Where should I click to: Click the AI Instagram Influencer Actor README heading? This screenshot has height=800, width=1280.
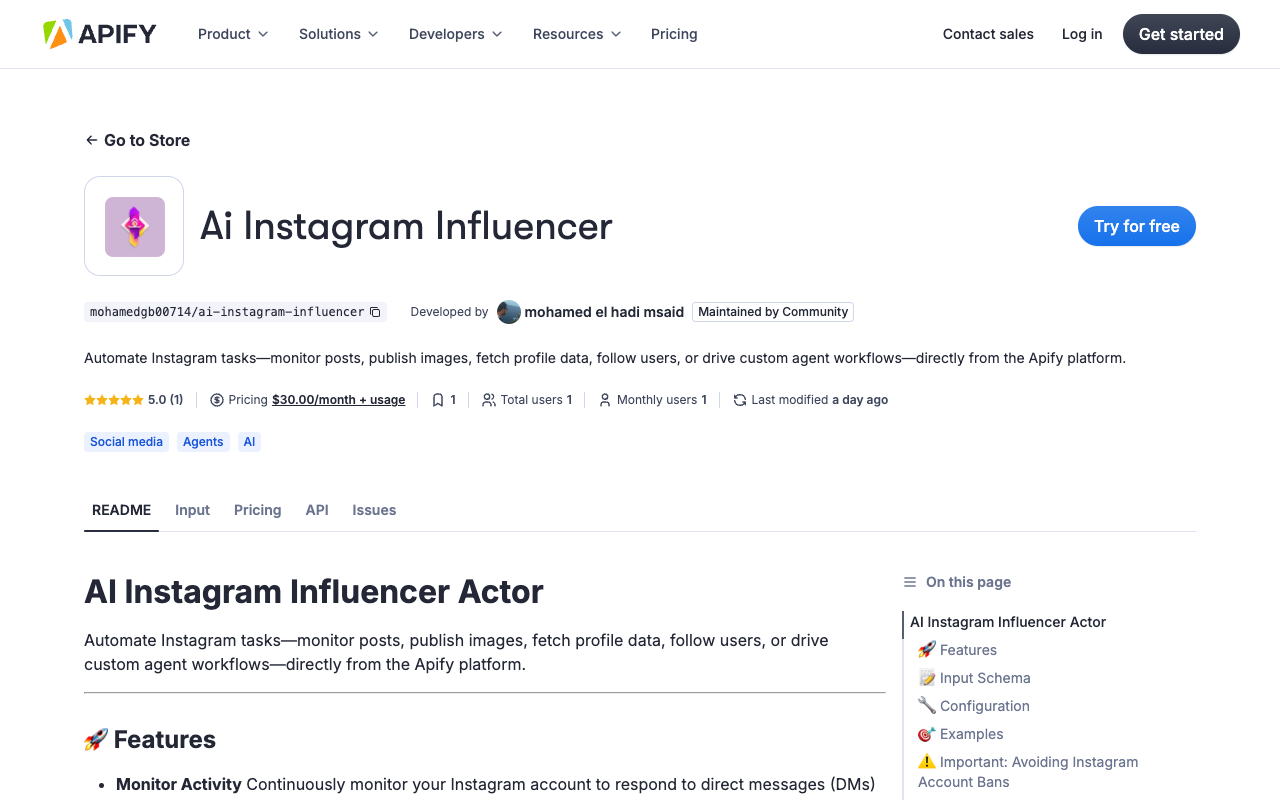click(314, 592)
